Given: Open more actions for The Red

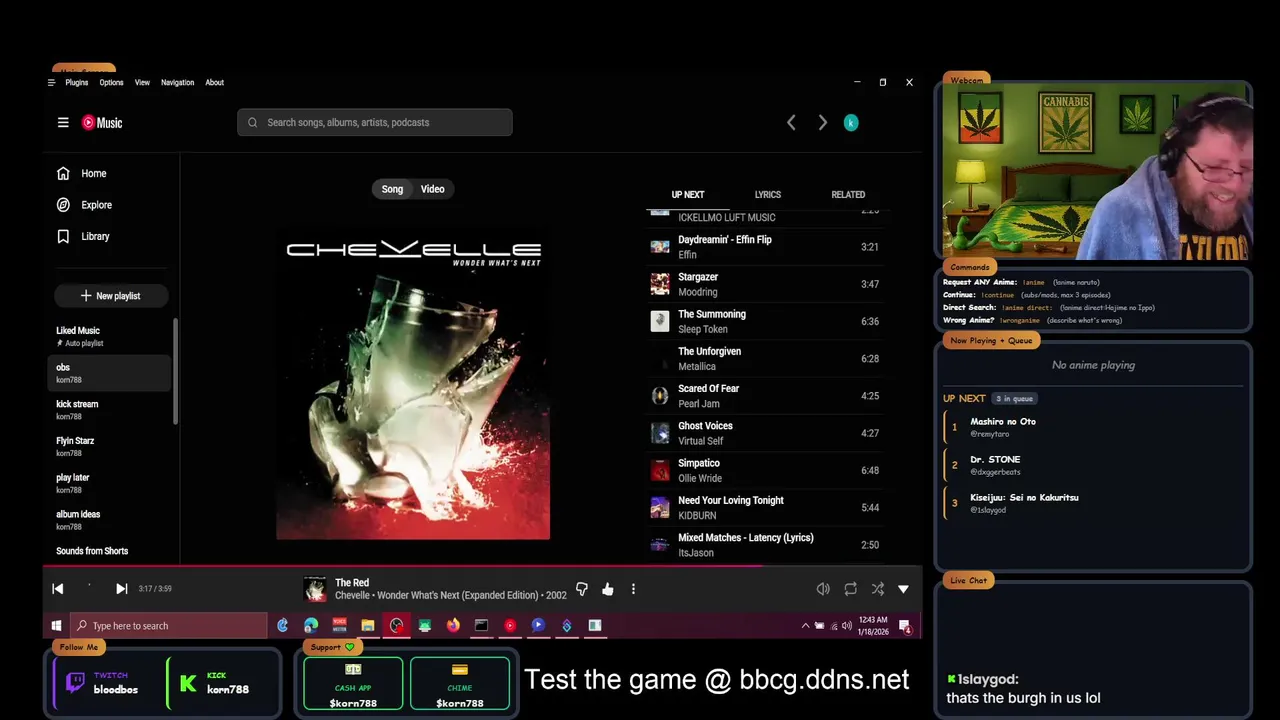Looking at the screenshot, I should click(x=633, y=589).
